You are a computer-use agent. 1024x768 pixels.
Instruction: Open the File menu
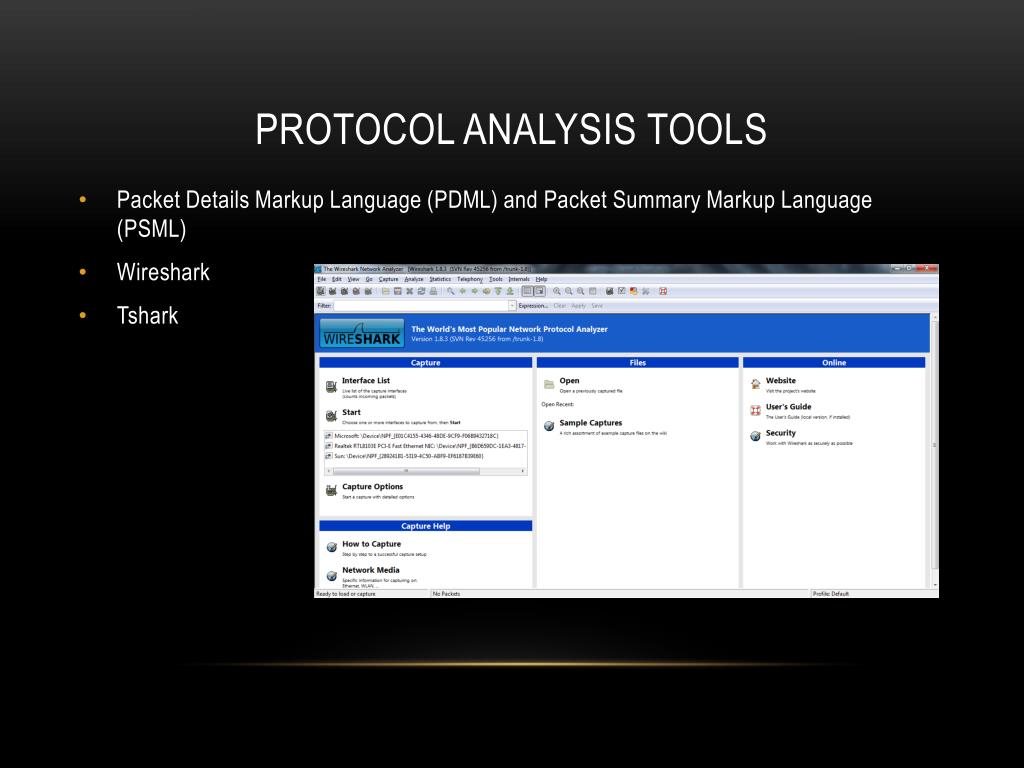pos(321,279)
